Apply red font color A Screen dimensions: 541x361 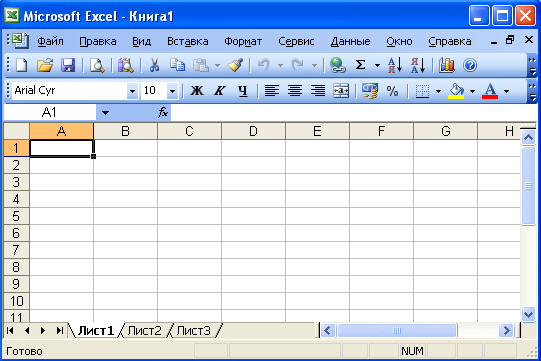click(x=490, y=91)
